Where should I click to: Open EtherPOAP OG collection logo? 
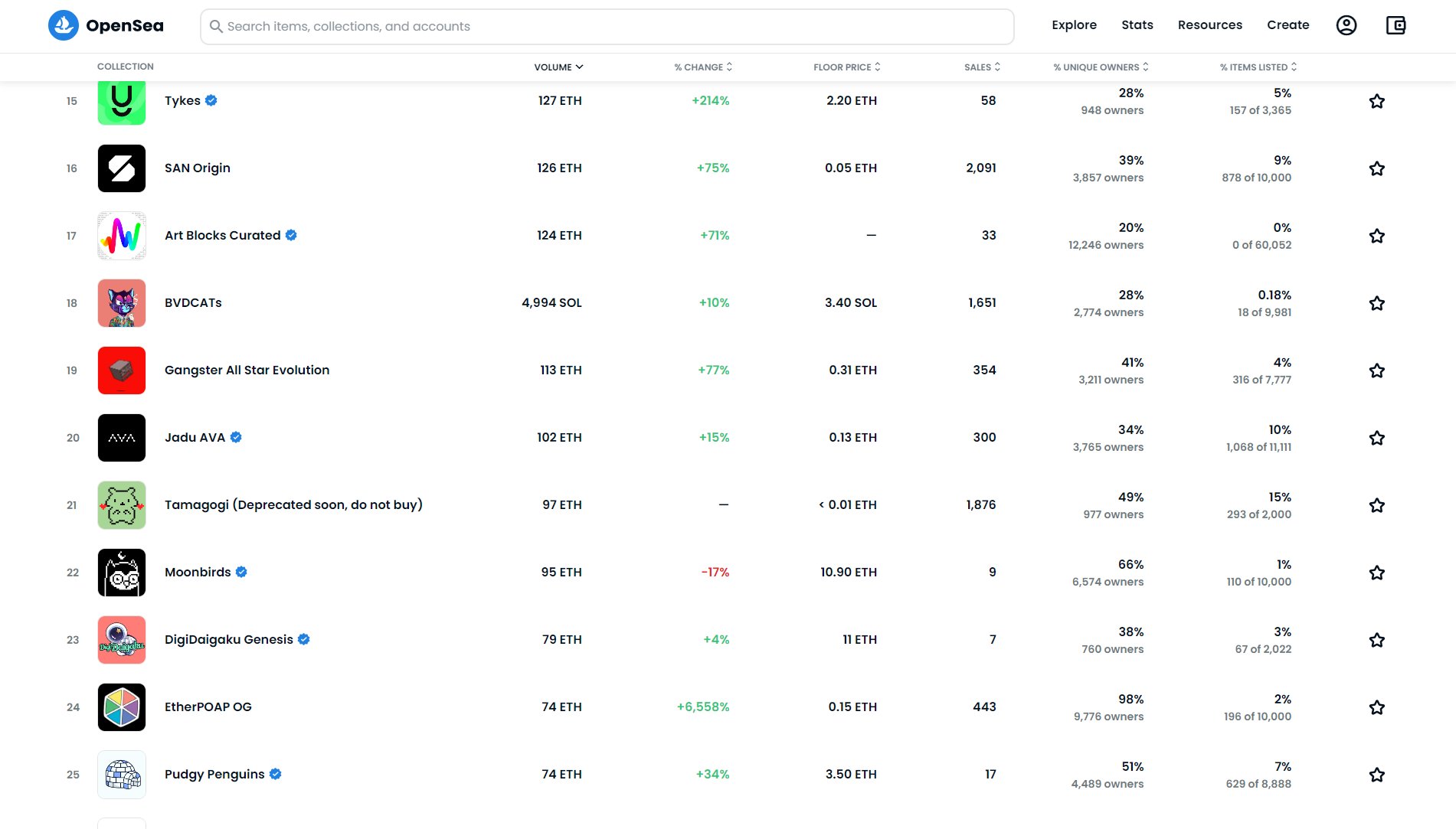(x=122, y=707)
